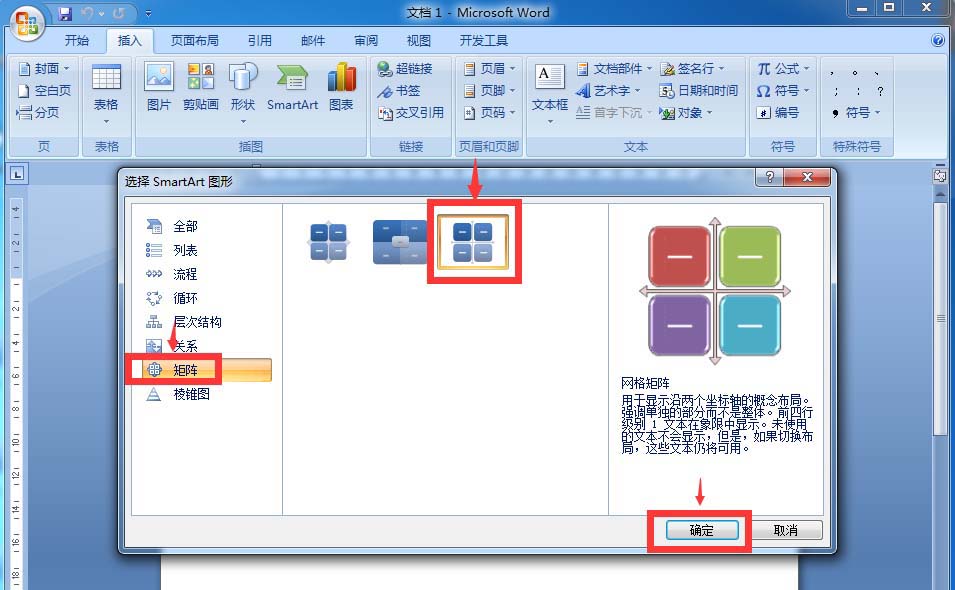Open the Developer (开发工具) tab
955x590 pixels.
pos(484,41)
